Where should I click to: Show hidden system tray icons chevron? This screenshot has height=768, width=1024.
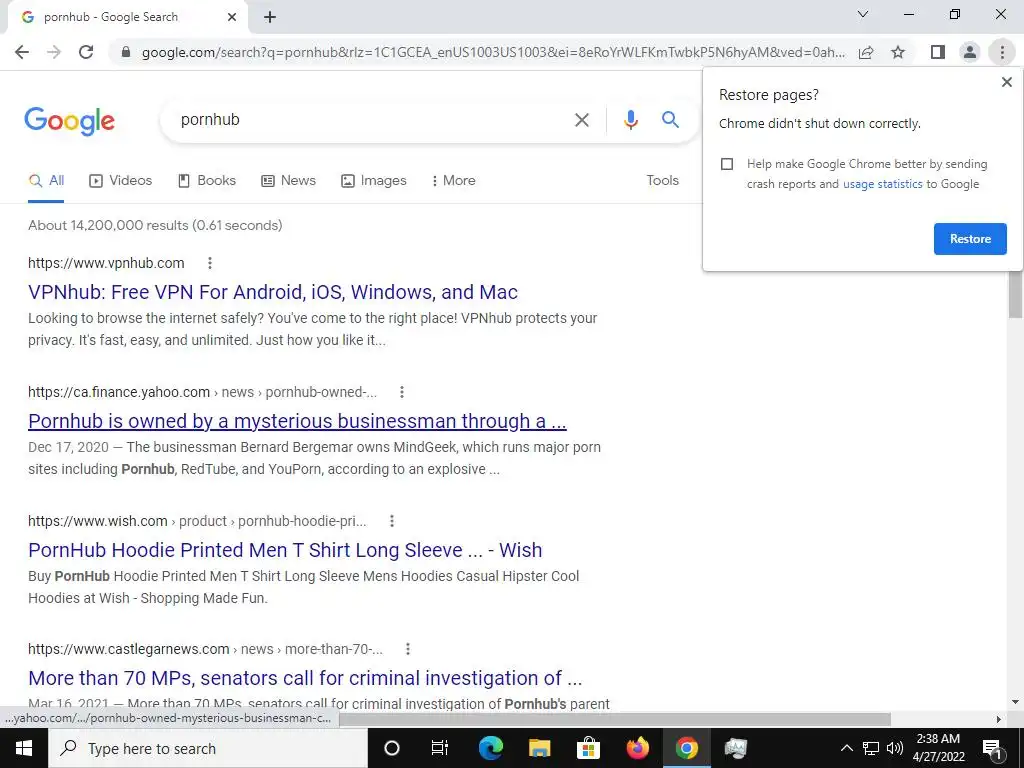click(x=846, y=748)
